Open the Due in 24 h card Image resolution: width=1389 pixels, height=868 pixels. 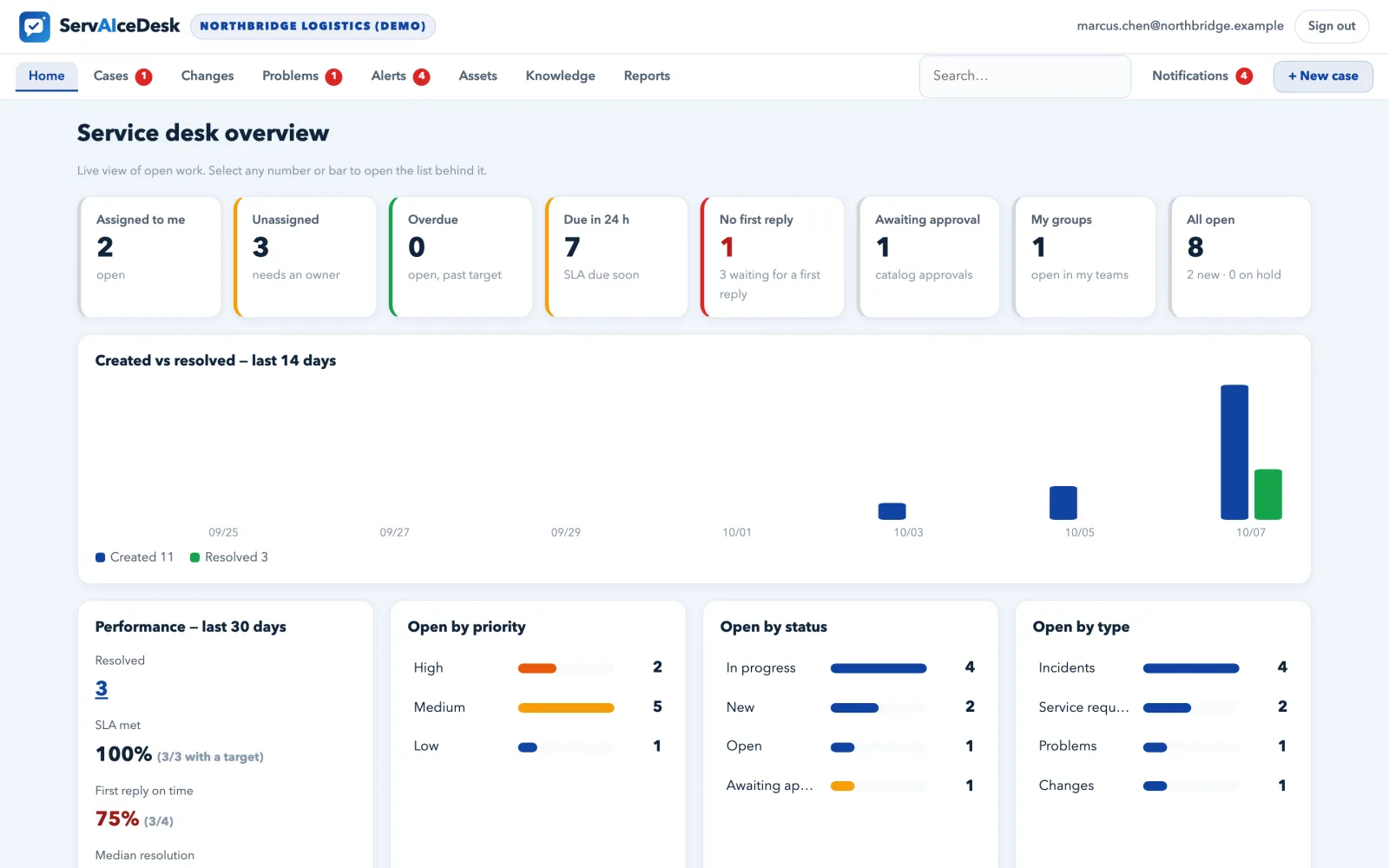point(616,257)
